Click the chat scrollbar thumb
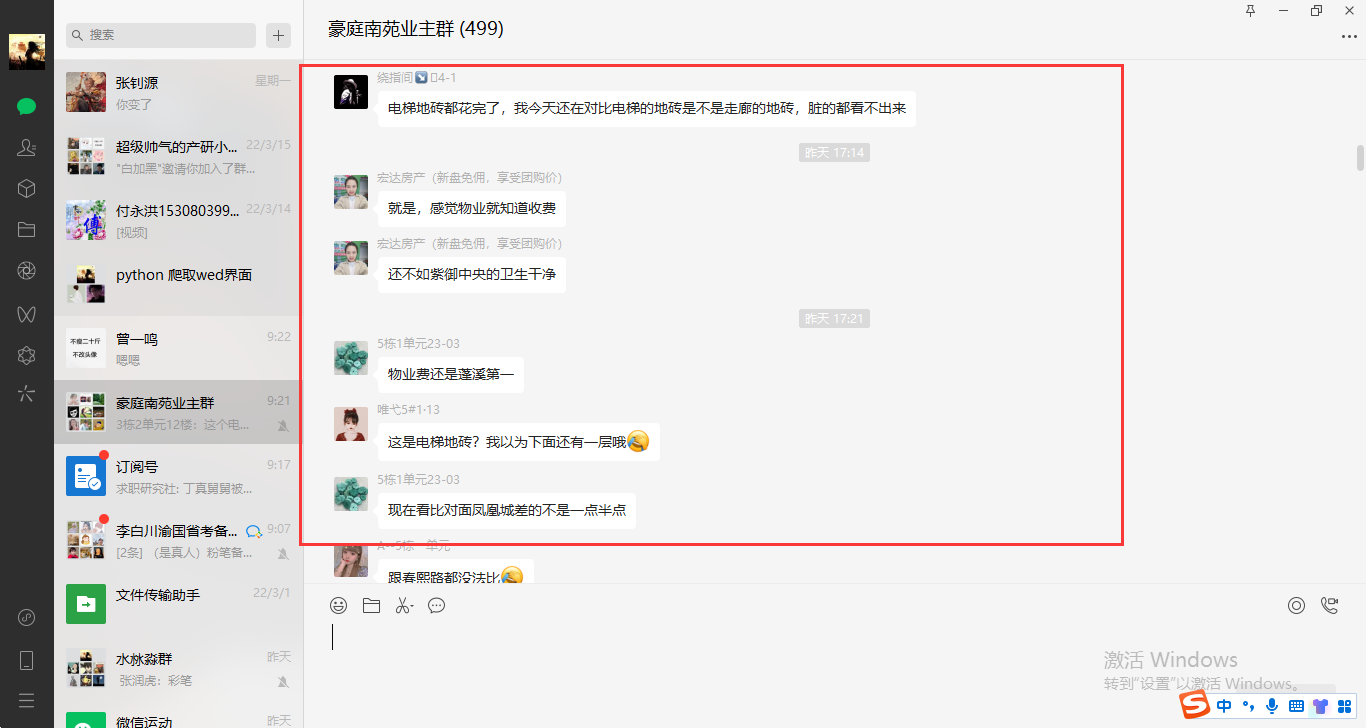 [1360, 158]
